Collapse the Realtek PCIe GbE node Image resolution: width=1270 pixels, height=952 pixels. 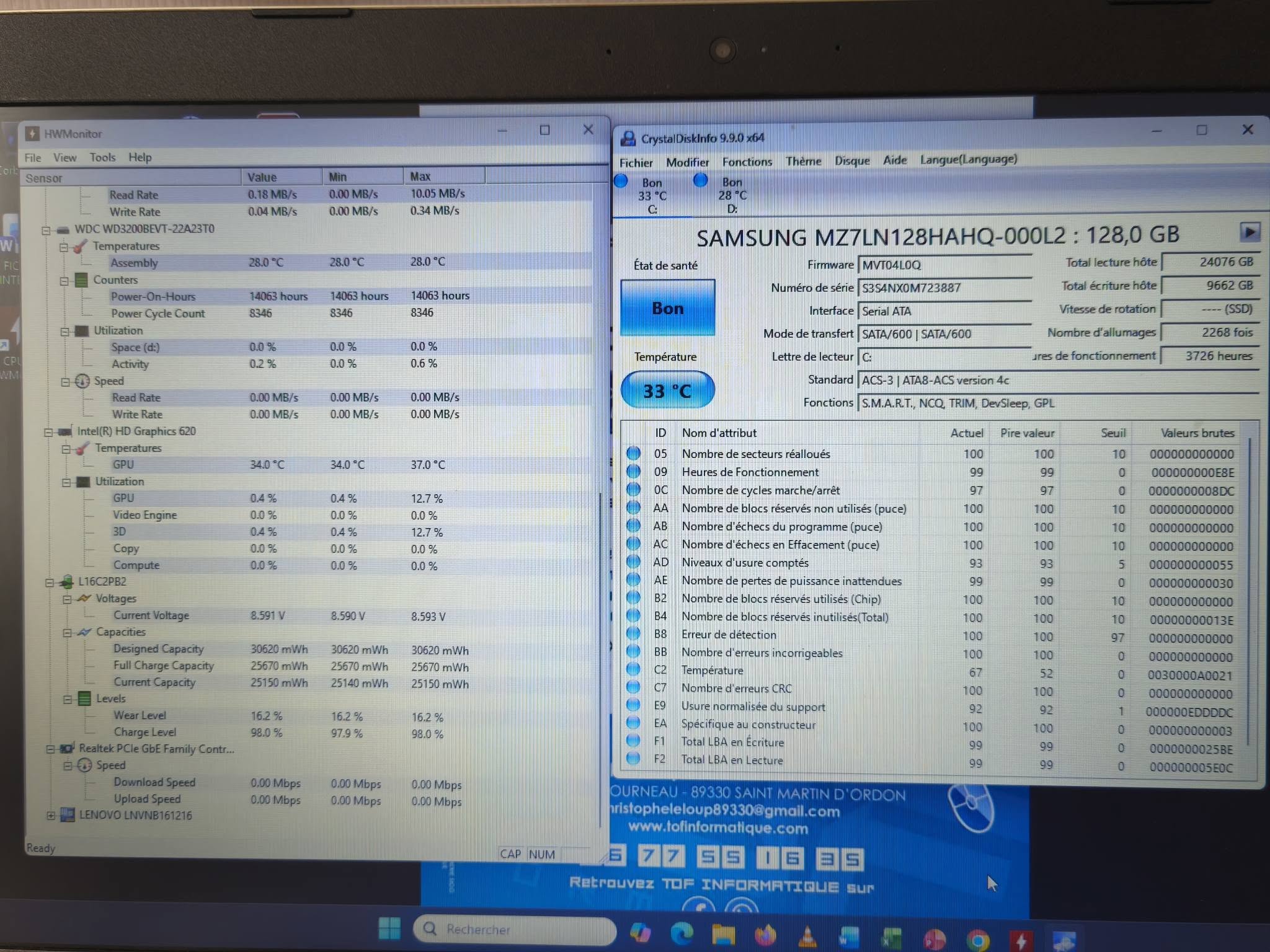(50, 749)
